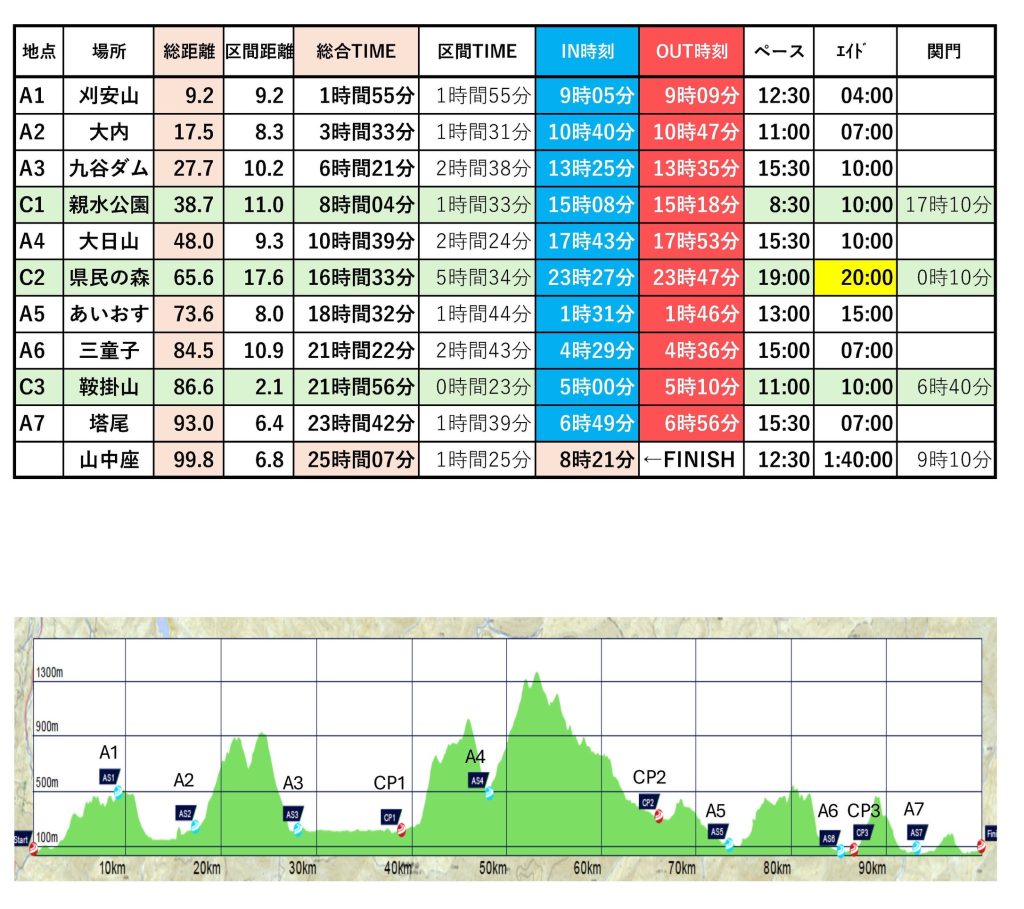Click the AS1 flag marker on elevation chart
The image size is (1024, 909).
pos(109,776)
